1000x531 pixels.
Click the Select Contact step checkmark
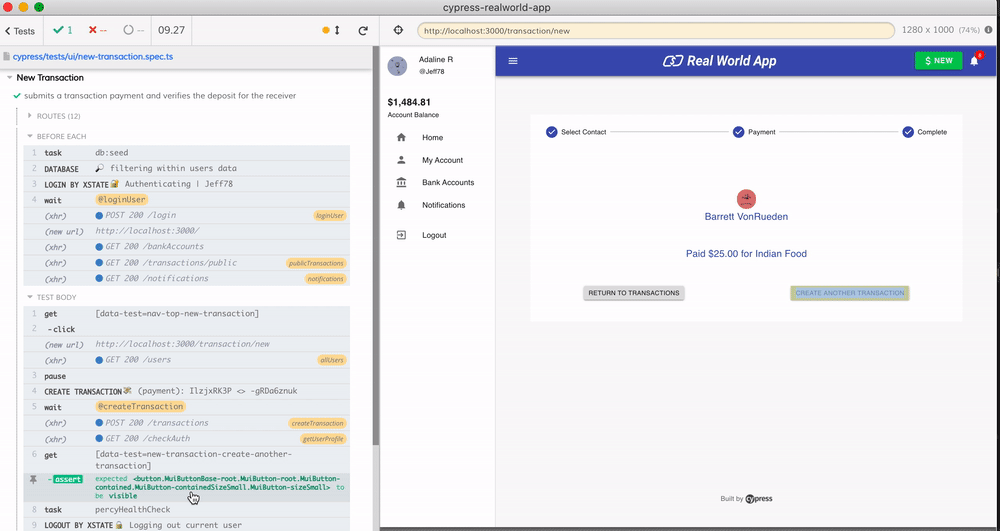point(552,132)
